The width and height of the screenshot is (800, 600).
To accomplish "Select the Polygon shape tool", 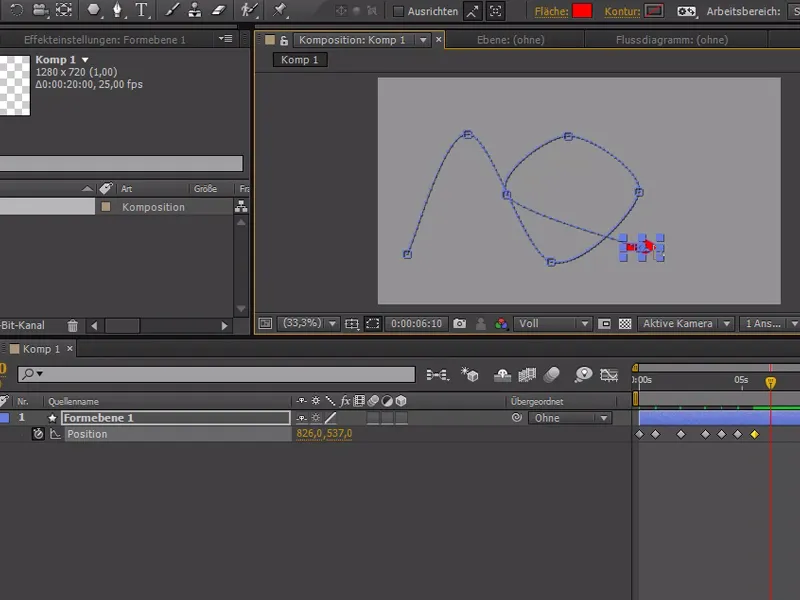I will pos(93,10).
